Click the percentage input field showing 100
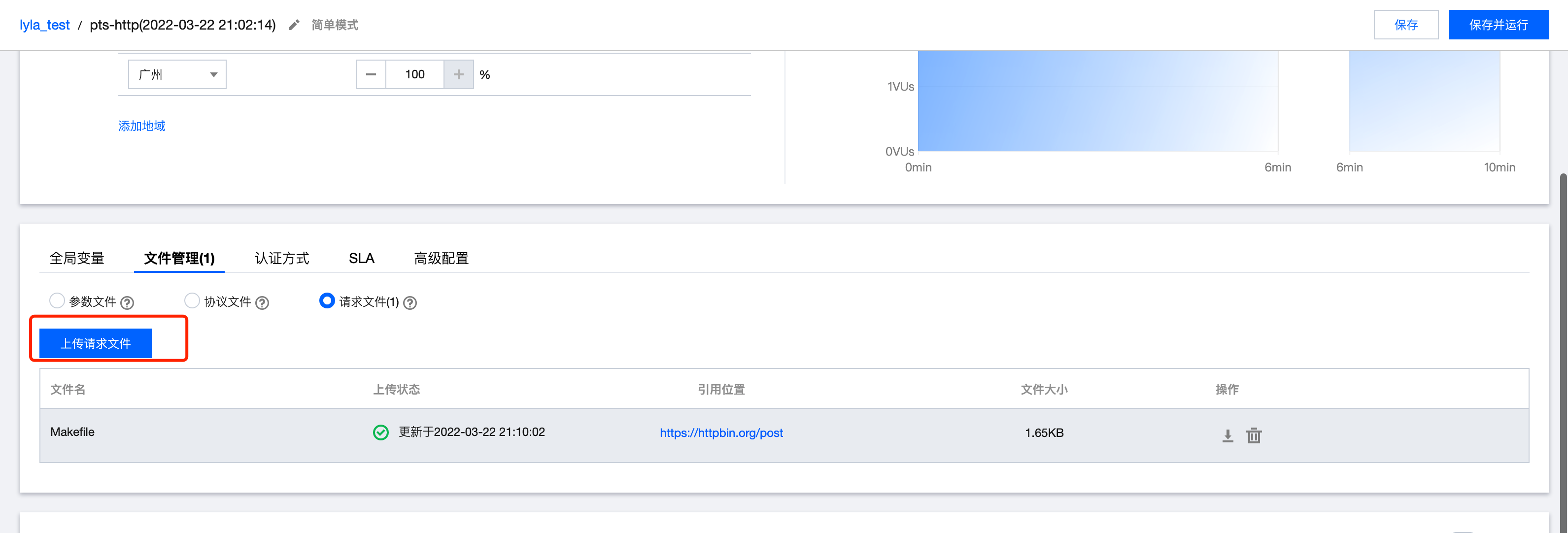 414,74
